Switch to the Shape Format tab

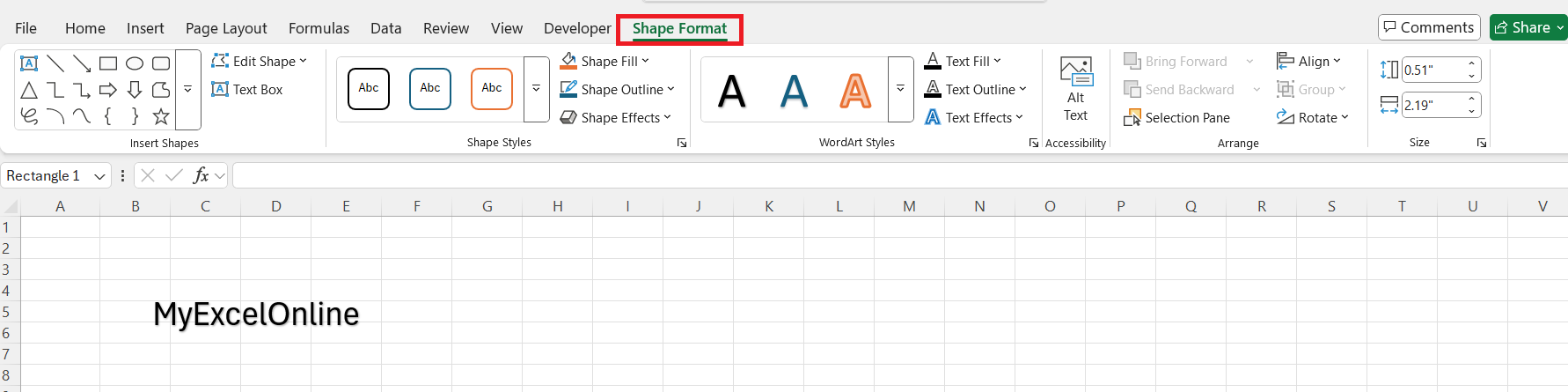[679, 28]
